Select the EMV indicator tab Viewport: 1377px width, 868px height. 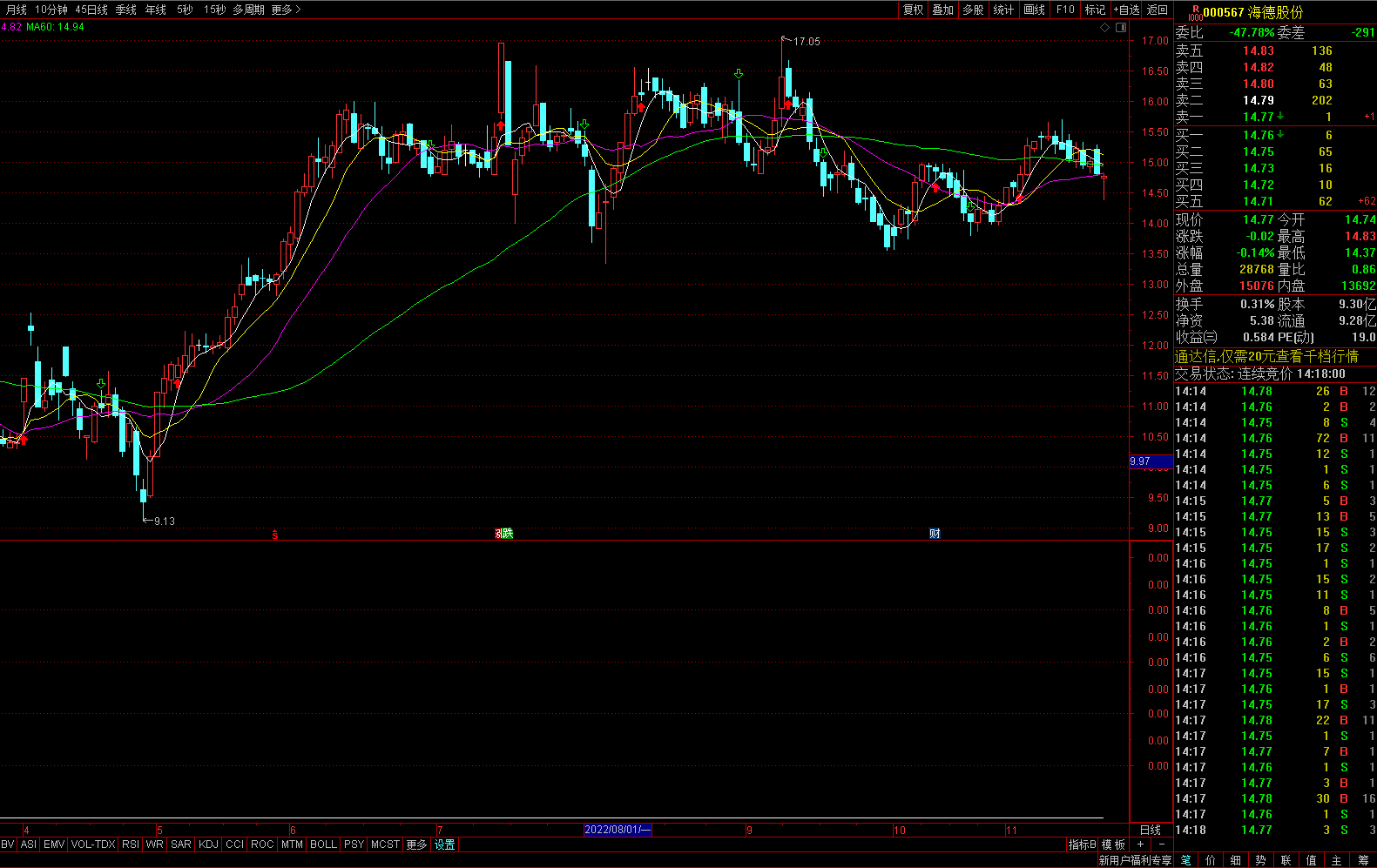(x=54, y=844)
